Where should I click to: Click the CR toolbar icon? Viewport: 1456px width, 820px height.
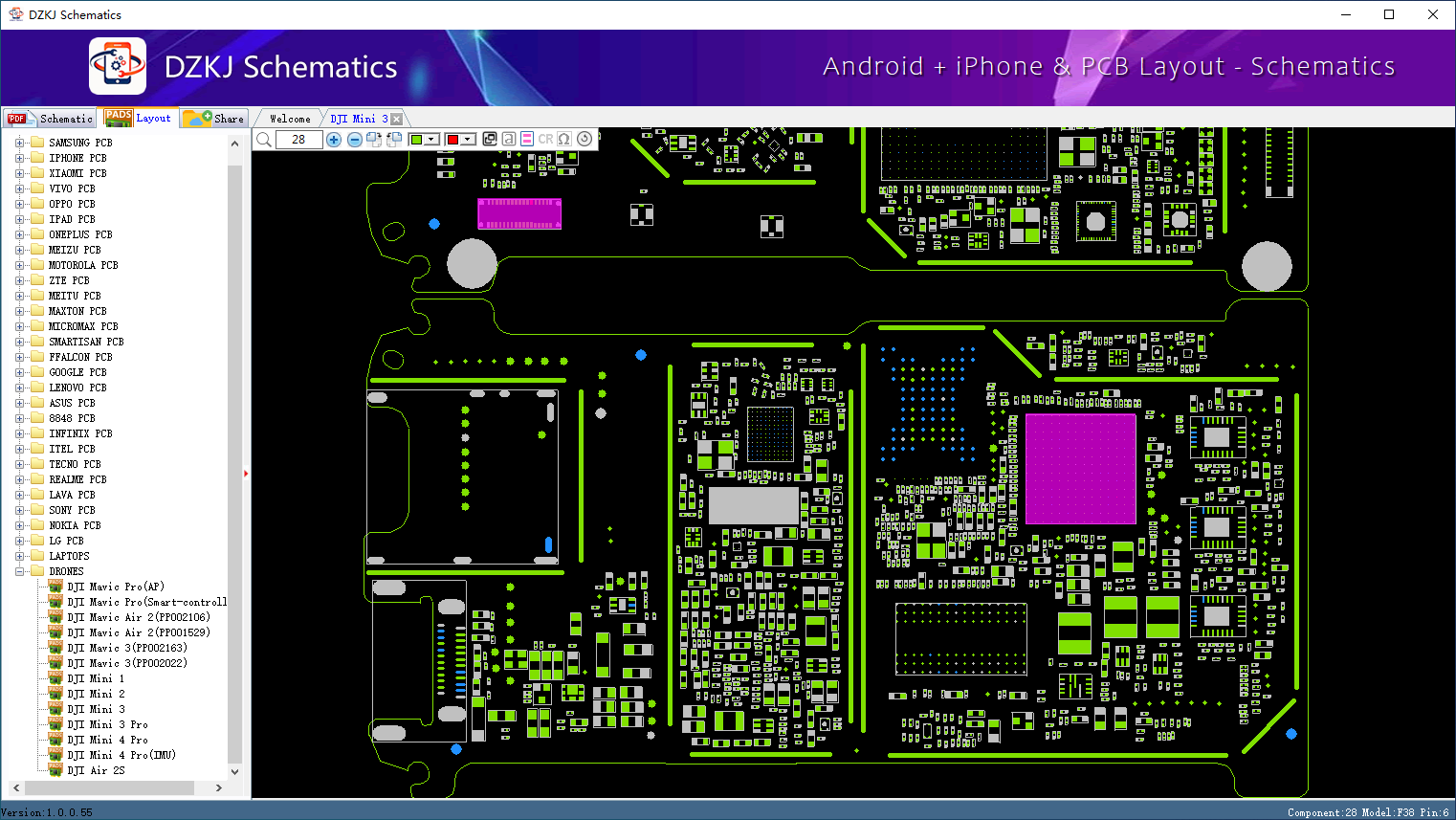pyautogui.click(x=545, y=140)
